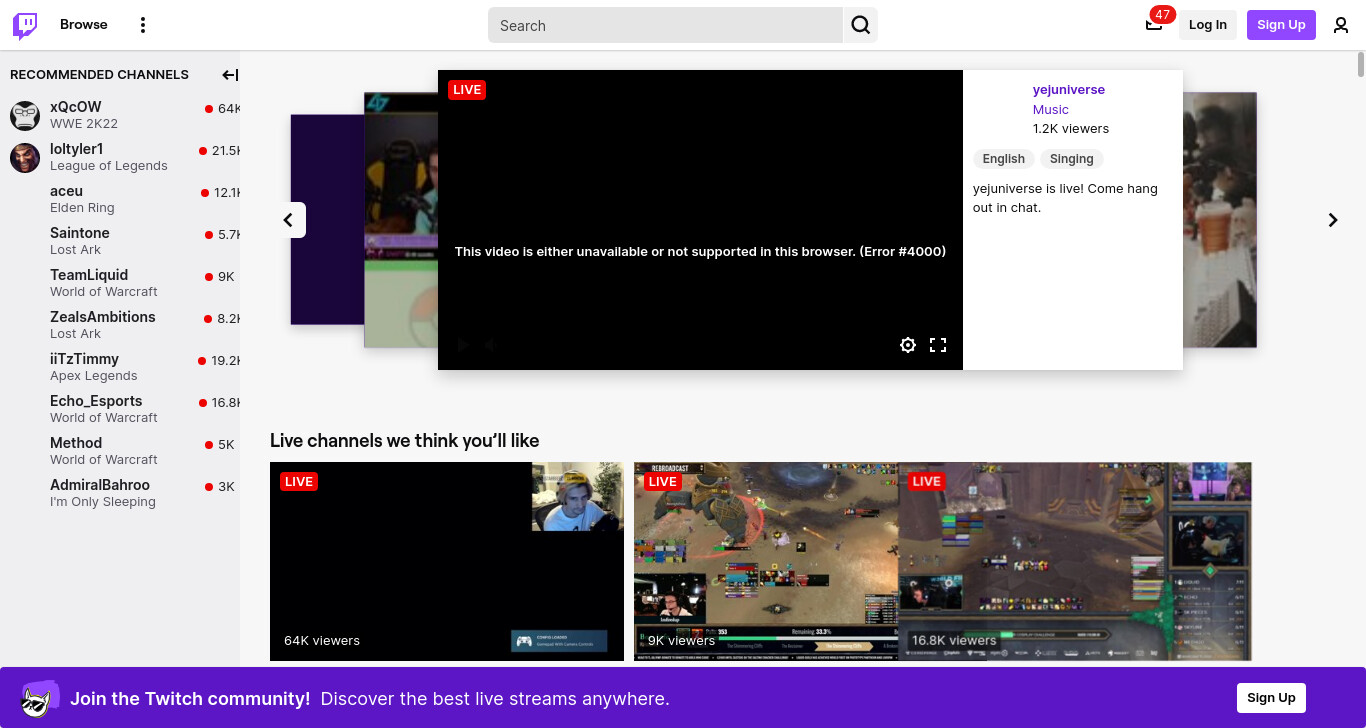Toggle fullscreen on the video player
Image resolution: width=1366 pixels, height=728 pixels.
pyautogui.click(x=938, y=345)
